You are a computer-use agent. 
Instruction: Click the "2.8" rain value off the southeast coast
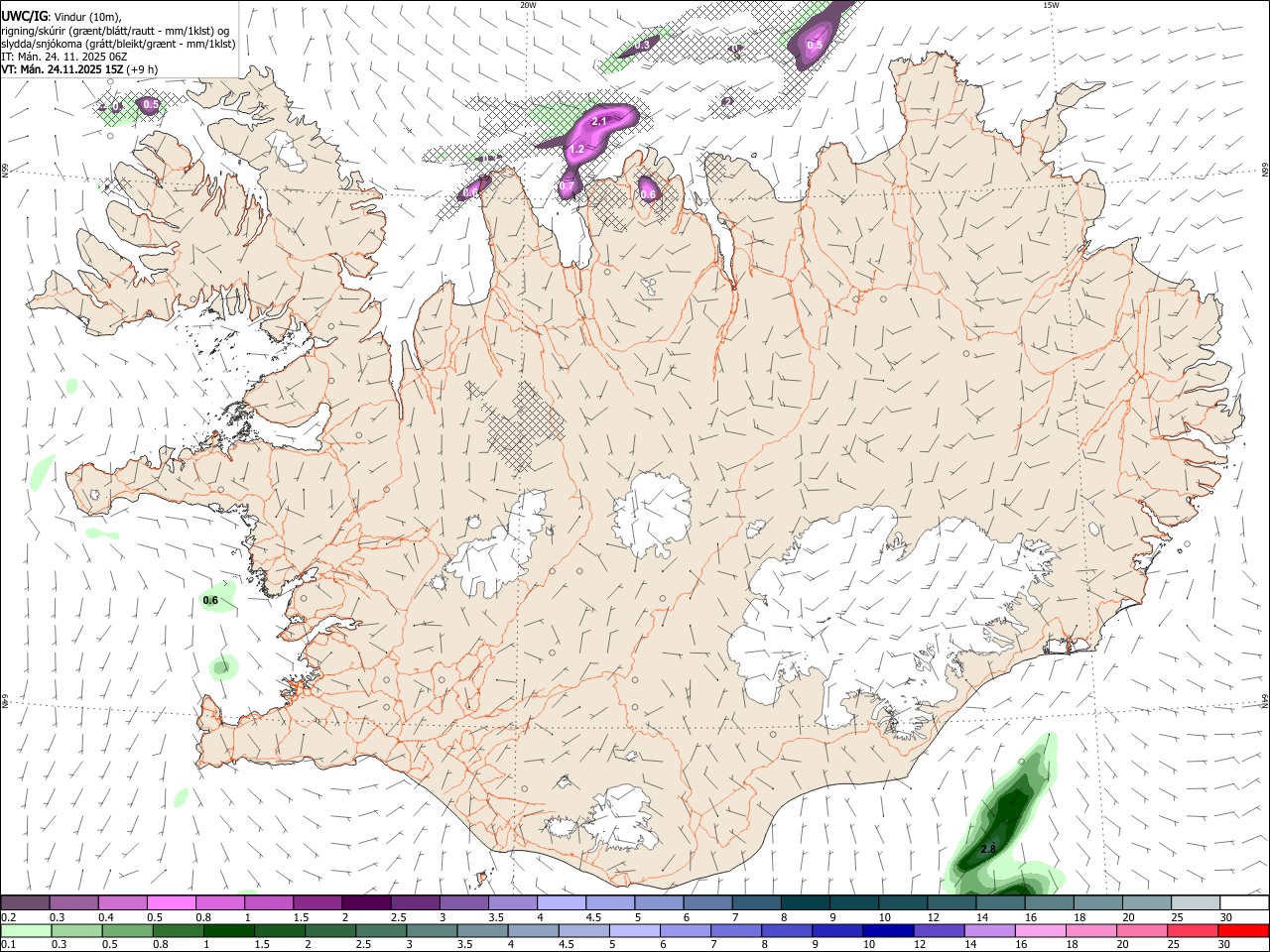[x=987, y=850]
